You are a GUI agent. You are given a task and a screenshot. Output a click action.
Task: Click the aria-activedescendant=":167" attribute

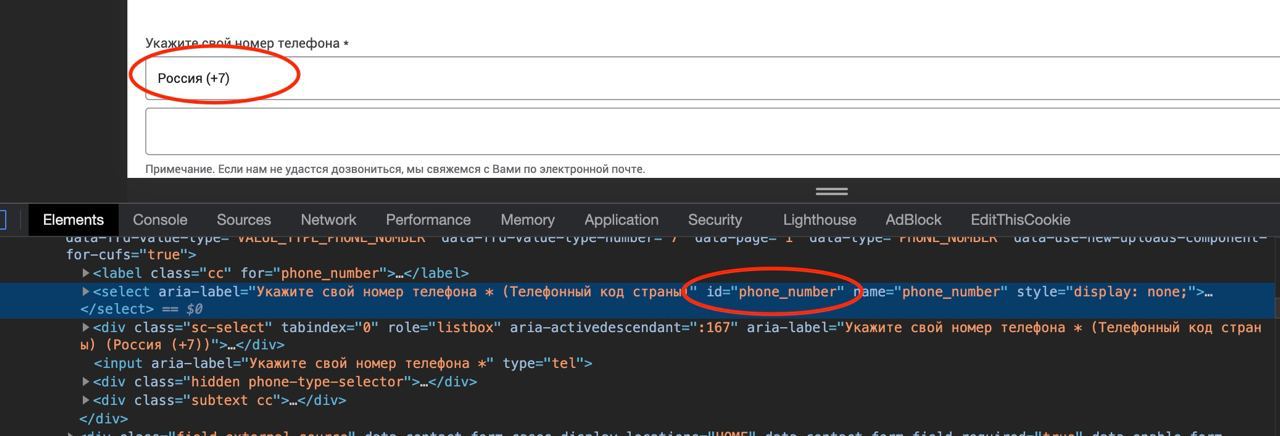[624, 327]
